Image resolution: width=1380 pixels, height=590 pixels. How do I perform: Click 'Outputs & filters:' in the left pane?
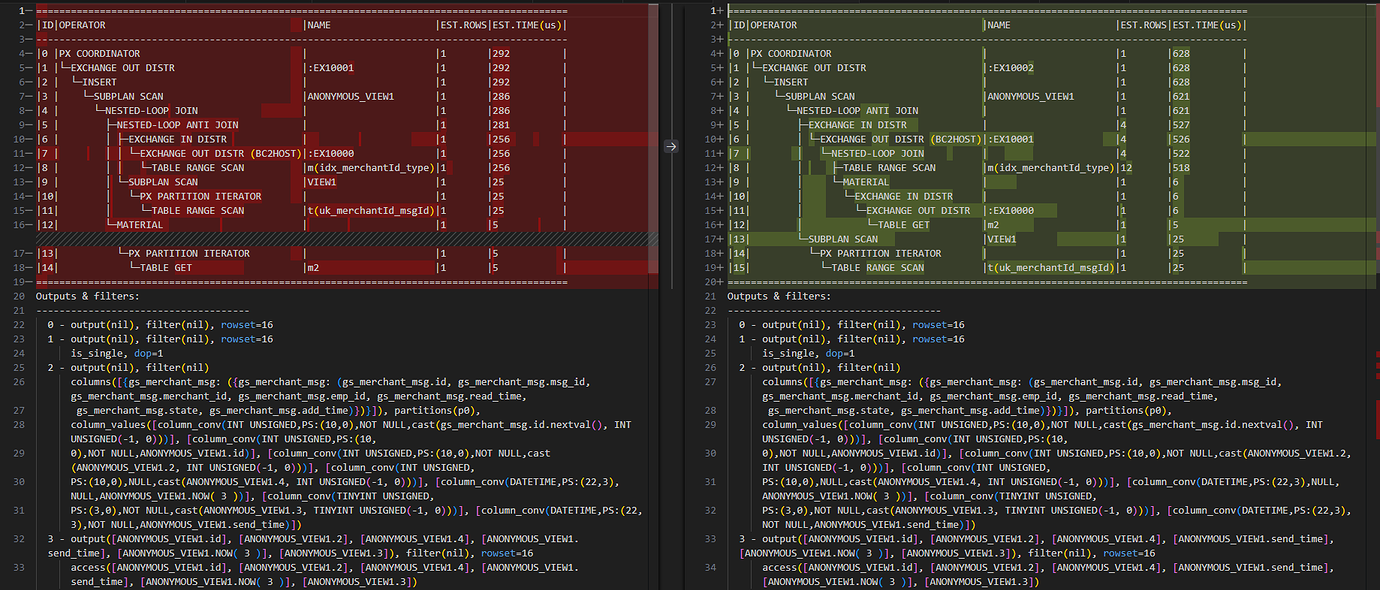tap(88, 296)
